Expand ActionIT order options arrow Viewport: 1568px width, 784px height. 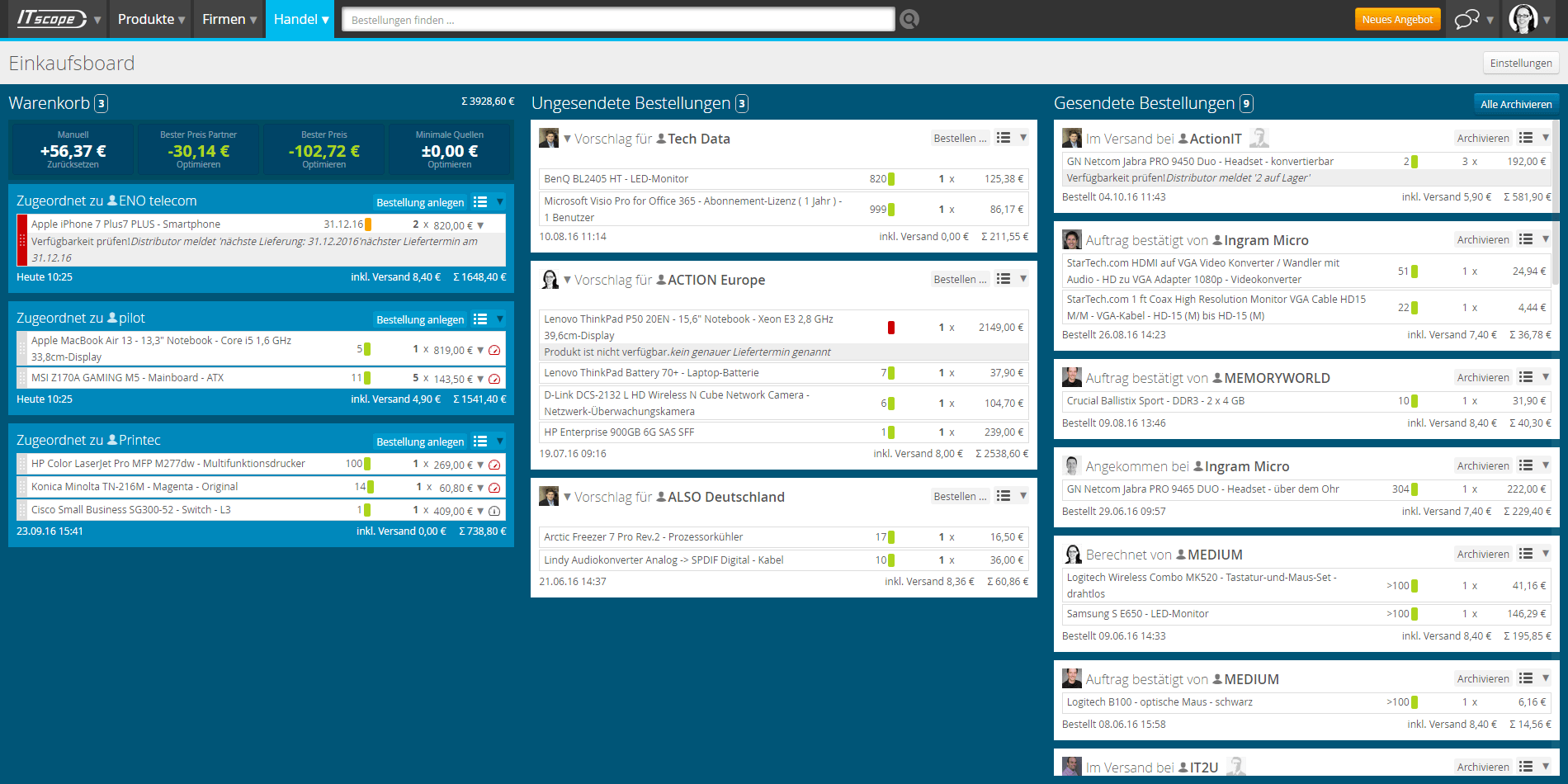point(1545,138)
